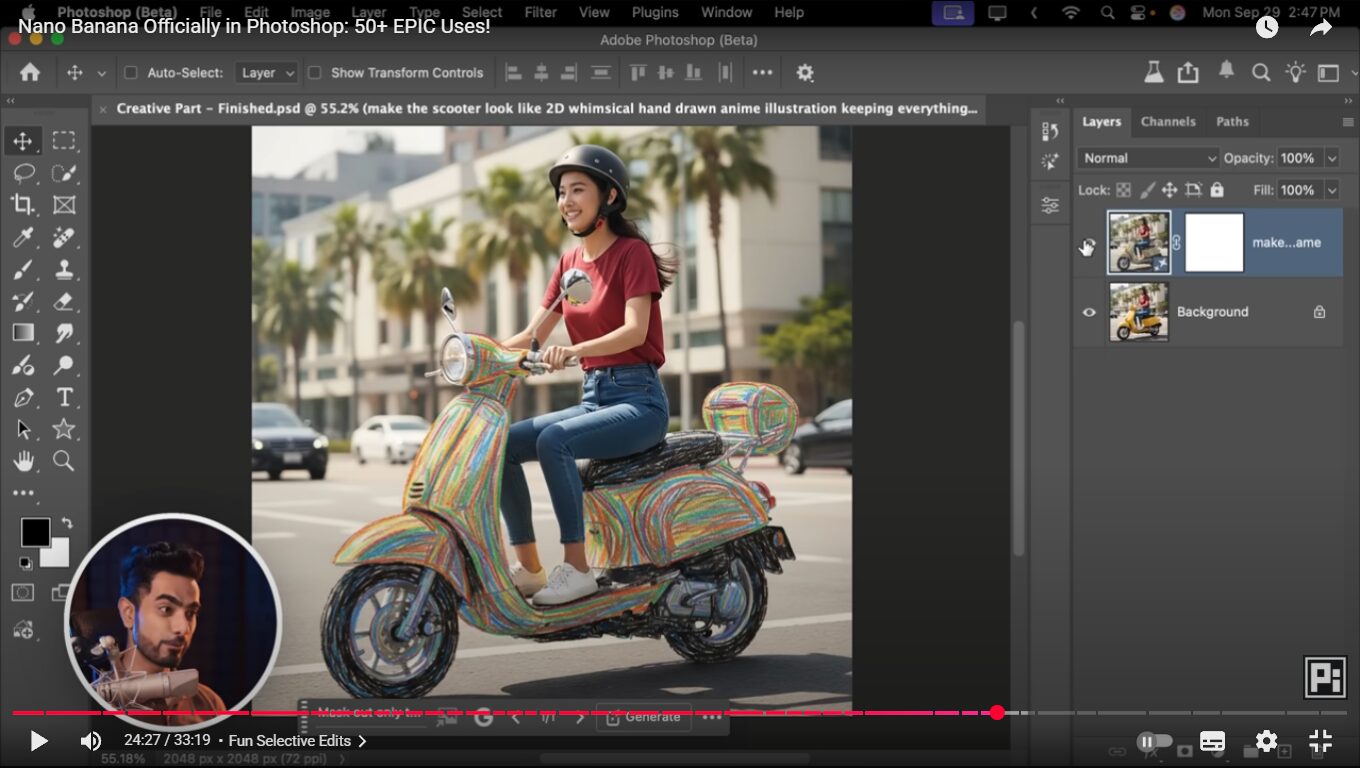Select the Type tool

[64, 397]
